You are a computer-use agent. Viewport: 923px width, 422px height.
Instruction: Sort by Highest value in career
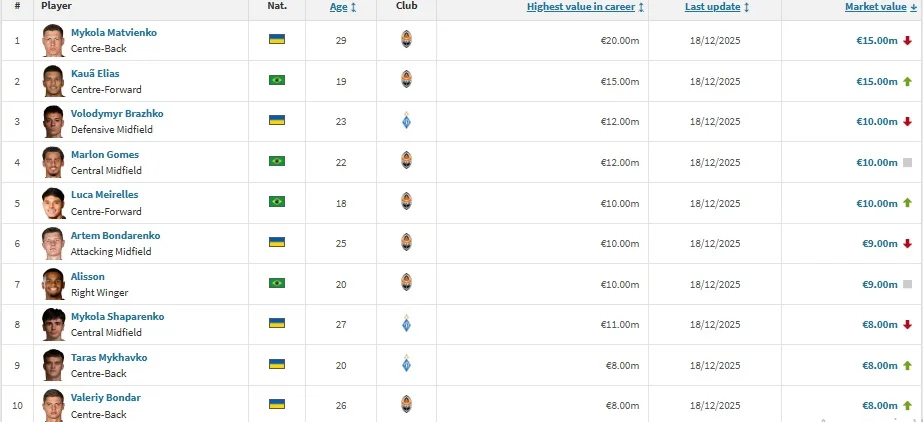(585, 7)
